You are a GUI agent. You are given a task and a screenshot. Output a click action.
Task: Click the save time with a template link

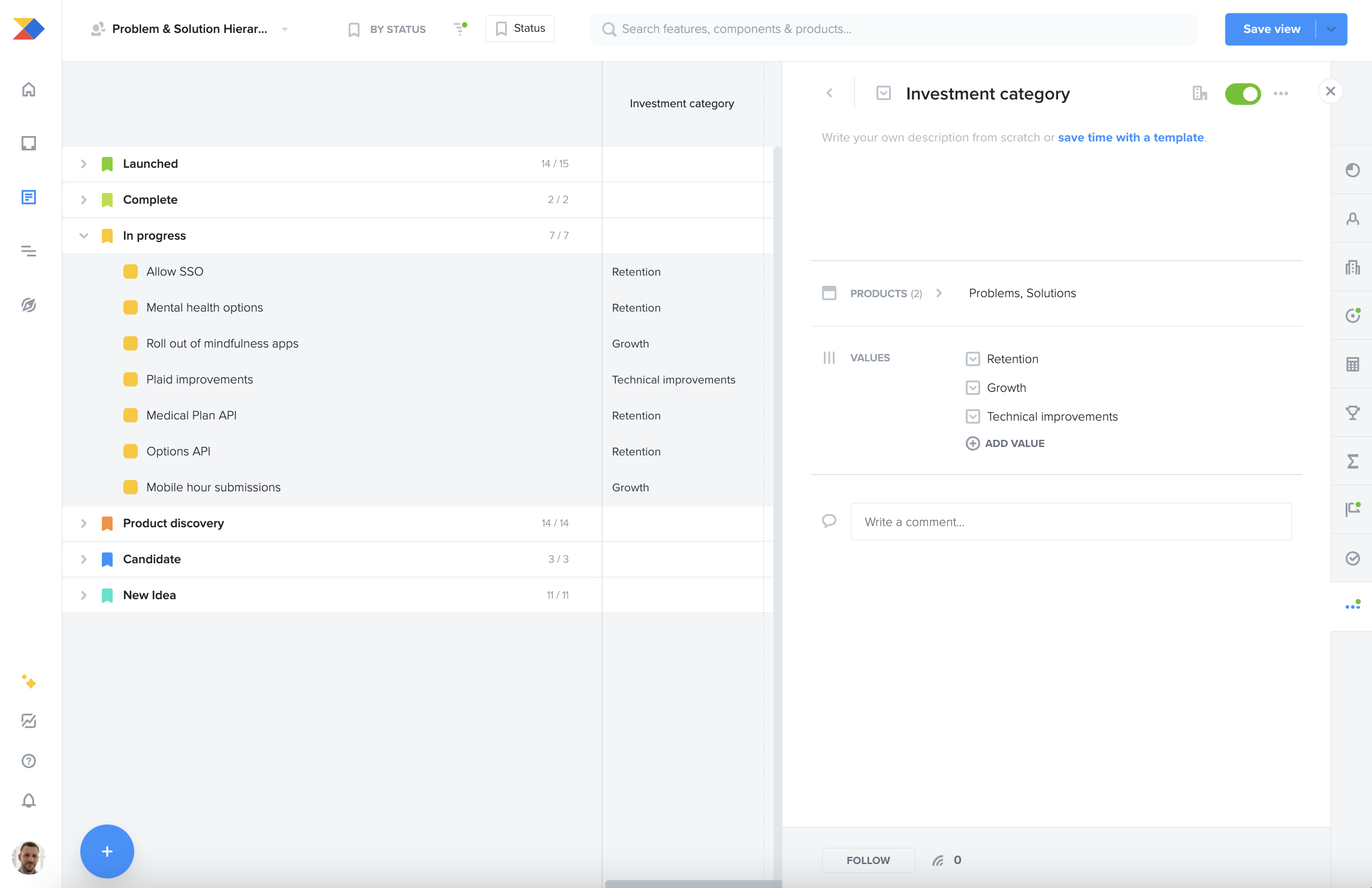pyautogui.click(x=1131, y=137)
